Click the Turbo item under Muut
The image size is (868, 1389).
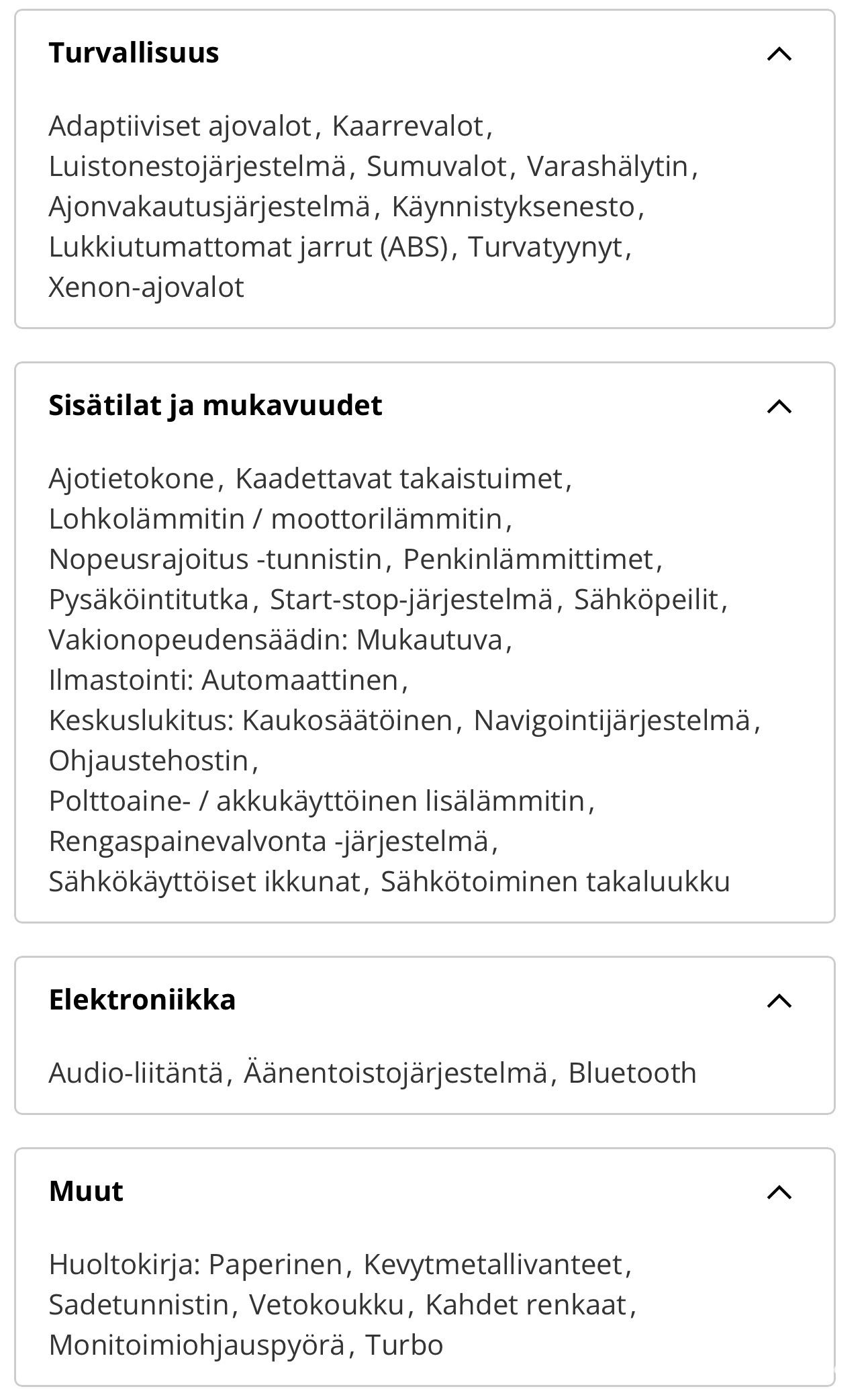pyautogui.click(x=404, y=1345)
